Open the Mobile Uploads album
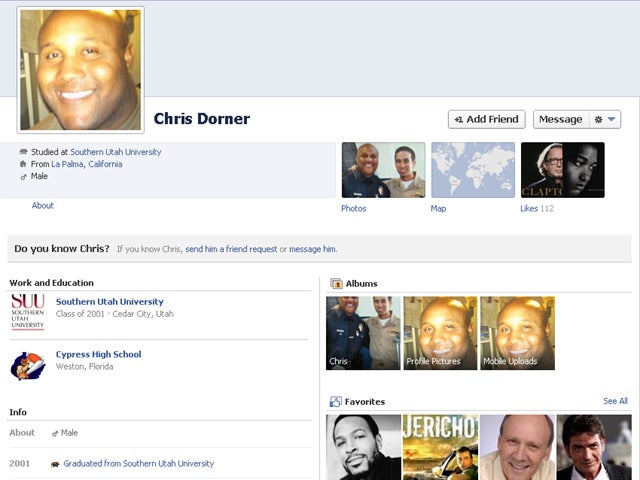The height and width of the screenshot is (480, 640). [x=517, y=333]
